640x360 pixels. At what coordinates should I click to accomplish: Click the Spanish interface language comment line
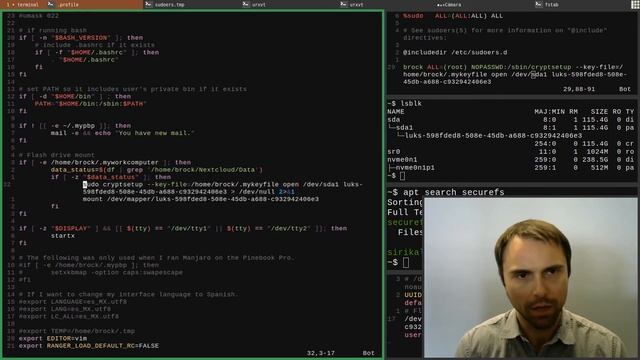[129, 294]
